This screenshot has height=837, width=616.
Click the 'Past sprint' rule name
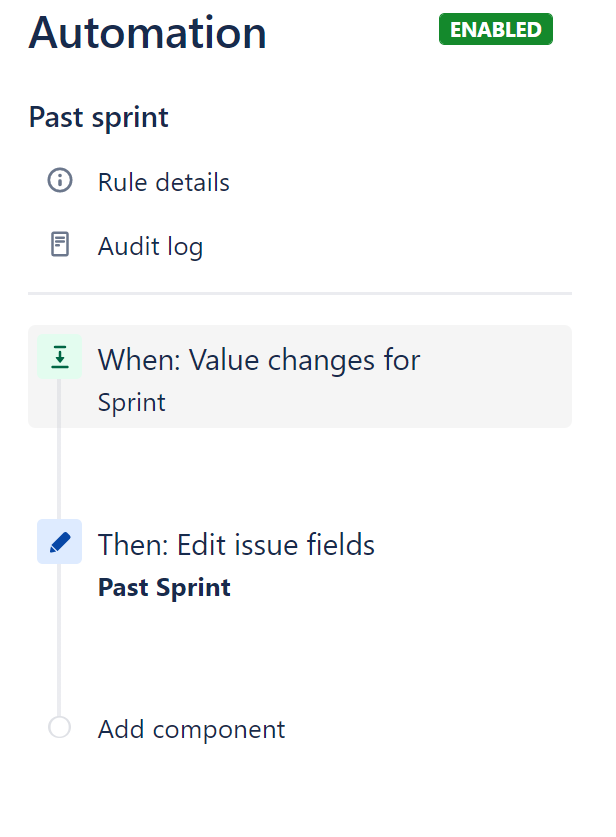(x=98, y=117)
